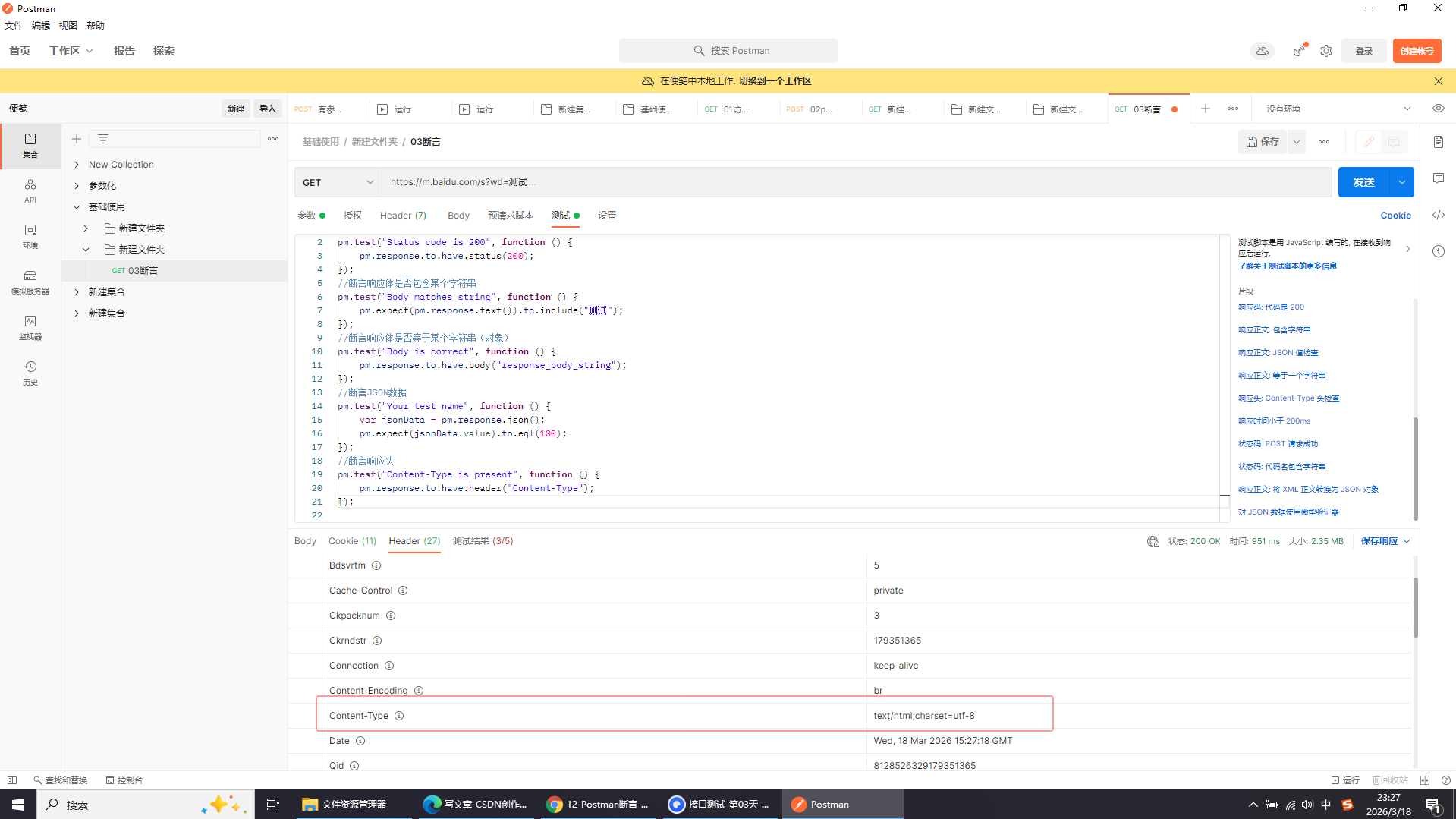Open the help icon in status bar
The height and width of the screenshot is (819, 1456).
(1446, 780)
